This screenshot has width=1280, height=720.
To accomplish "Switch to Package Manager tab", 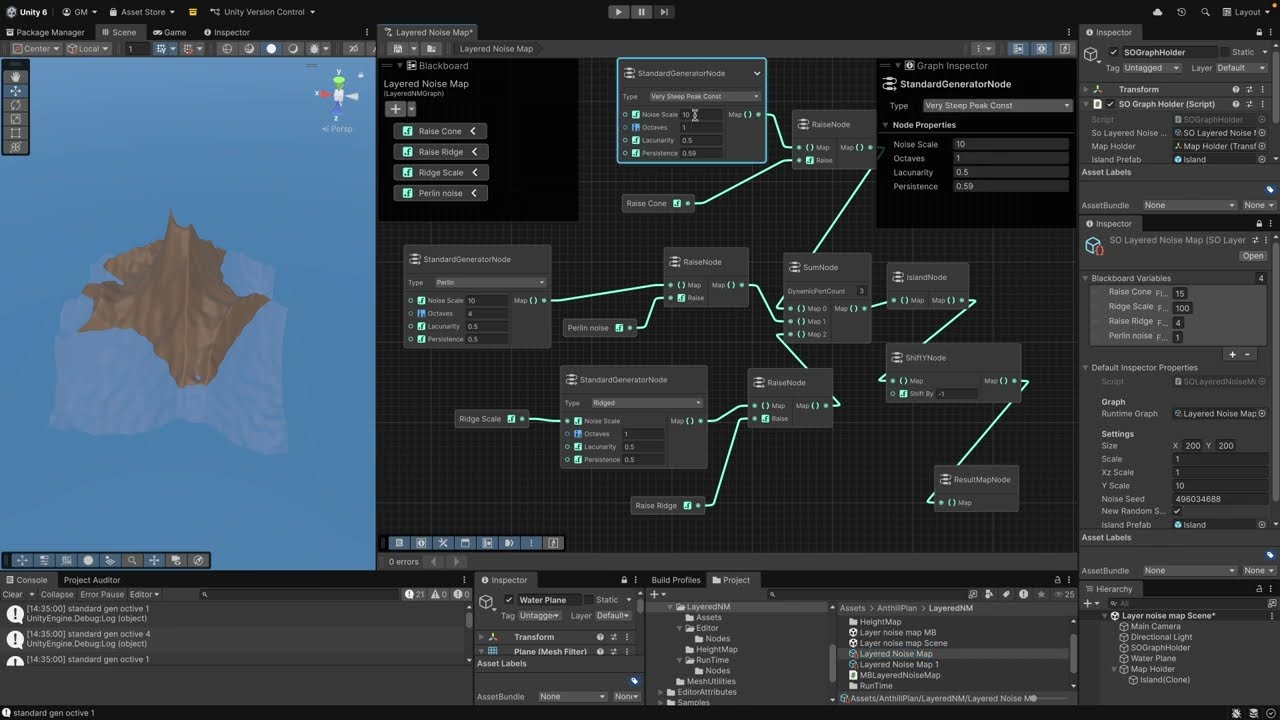I will (x=45, y=32).
